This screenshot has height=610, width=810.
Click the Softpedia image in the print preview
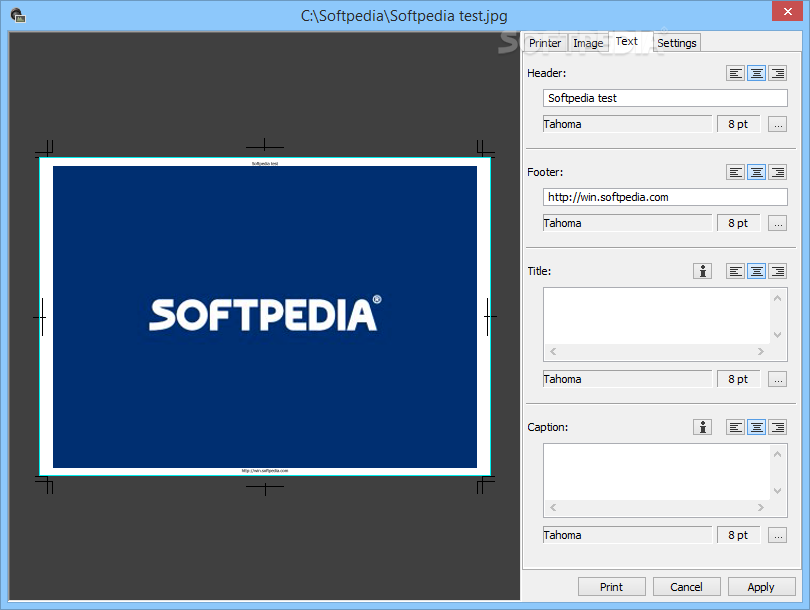pos(265,317)
